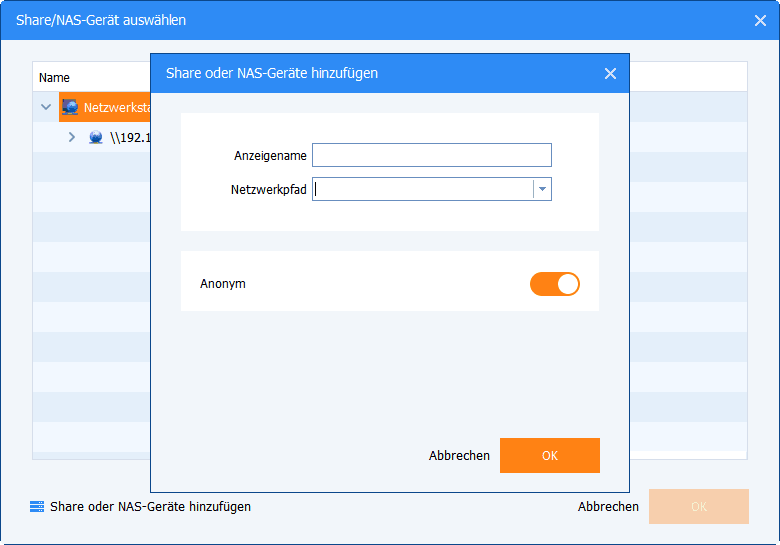Click the Name column header
This screenshot has width=780, height=545.
pyautogui.click(x=55, y=77)
